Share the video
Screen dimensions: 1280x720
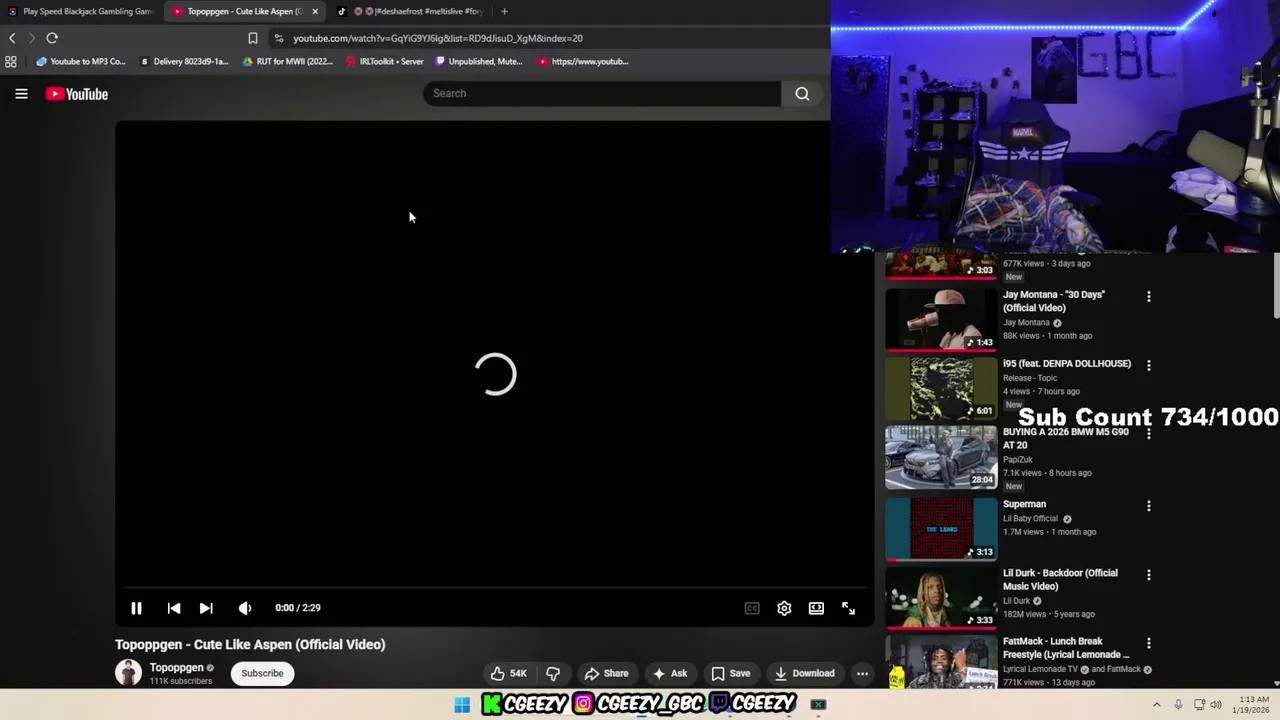pyautogui.click(x=606, y=673)
